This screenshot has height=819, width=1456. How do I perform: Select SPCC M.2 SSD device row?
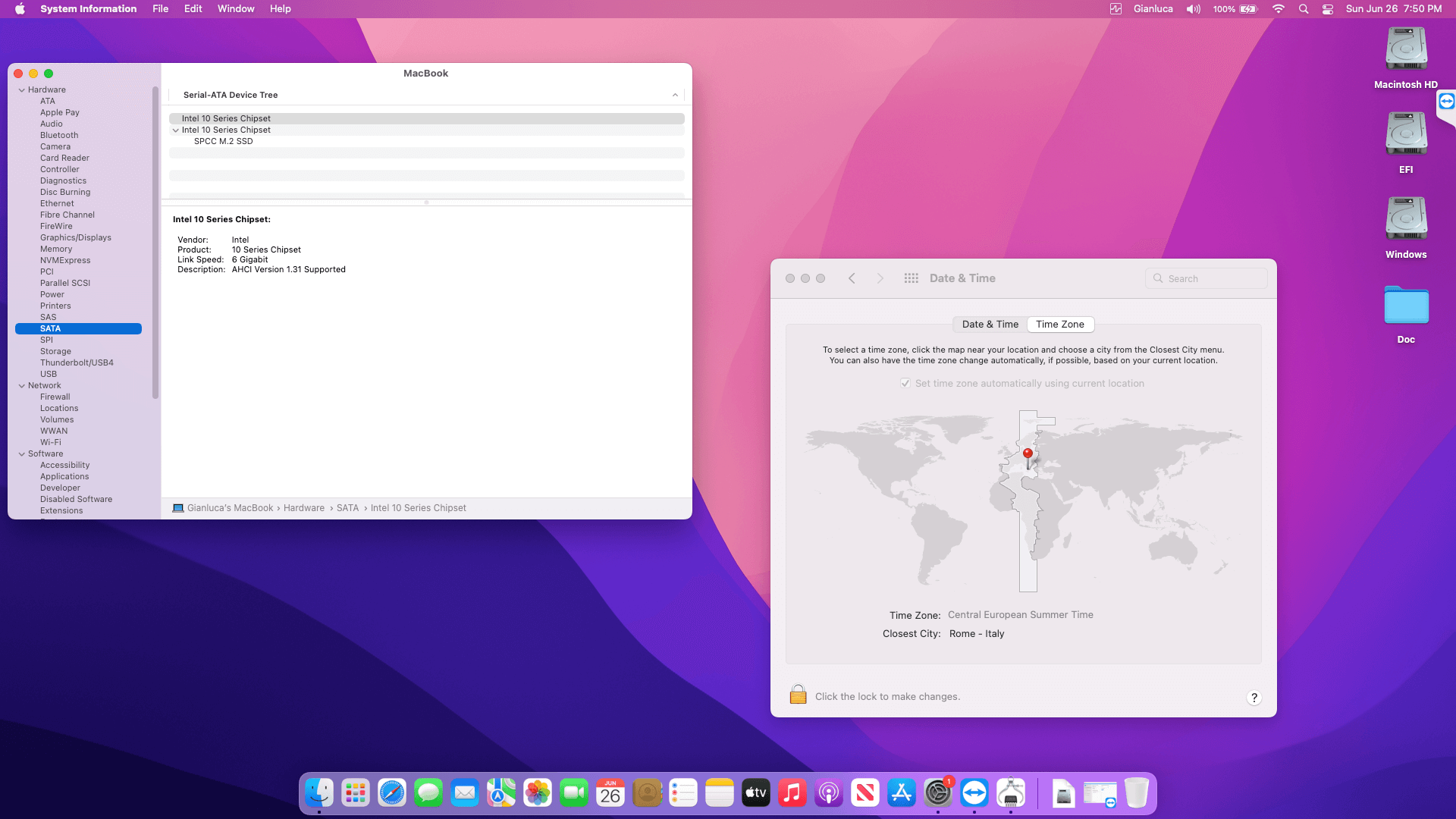click(x=426, y=141)
